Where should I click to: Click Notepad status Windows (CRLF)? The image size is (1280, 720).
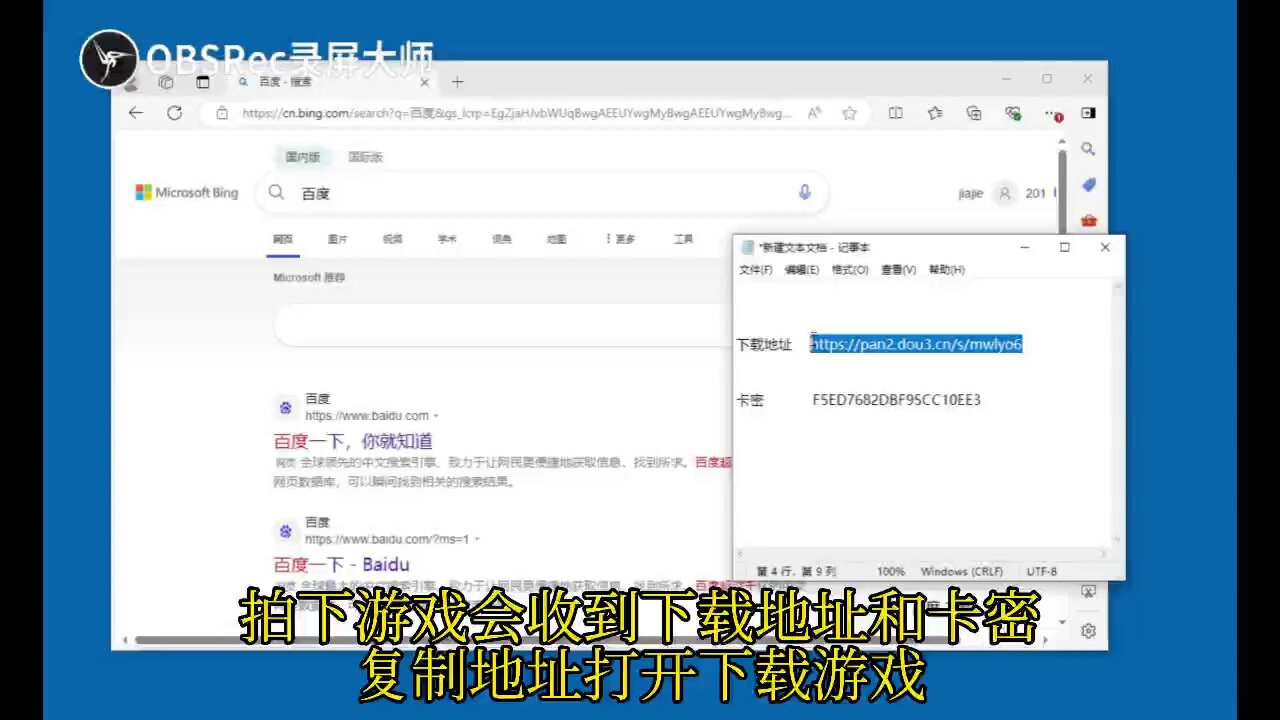click(962, 571)
